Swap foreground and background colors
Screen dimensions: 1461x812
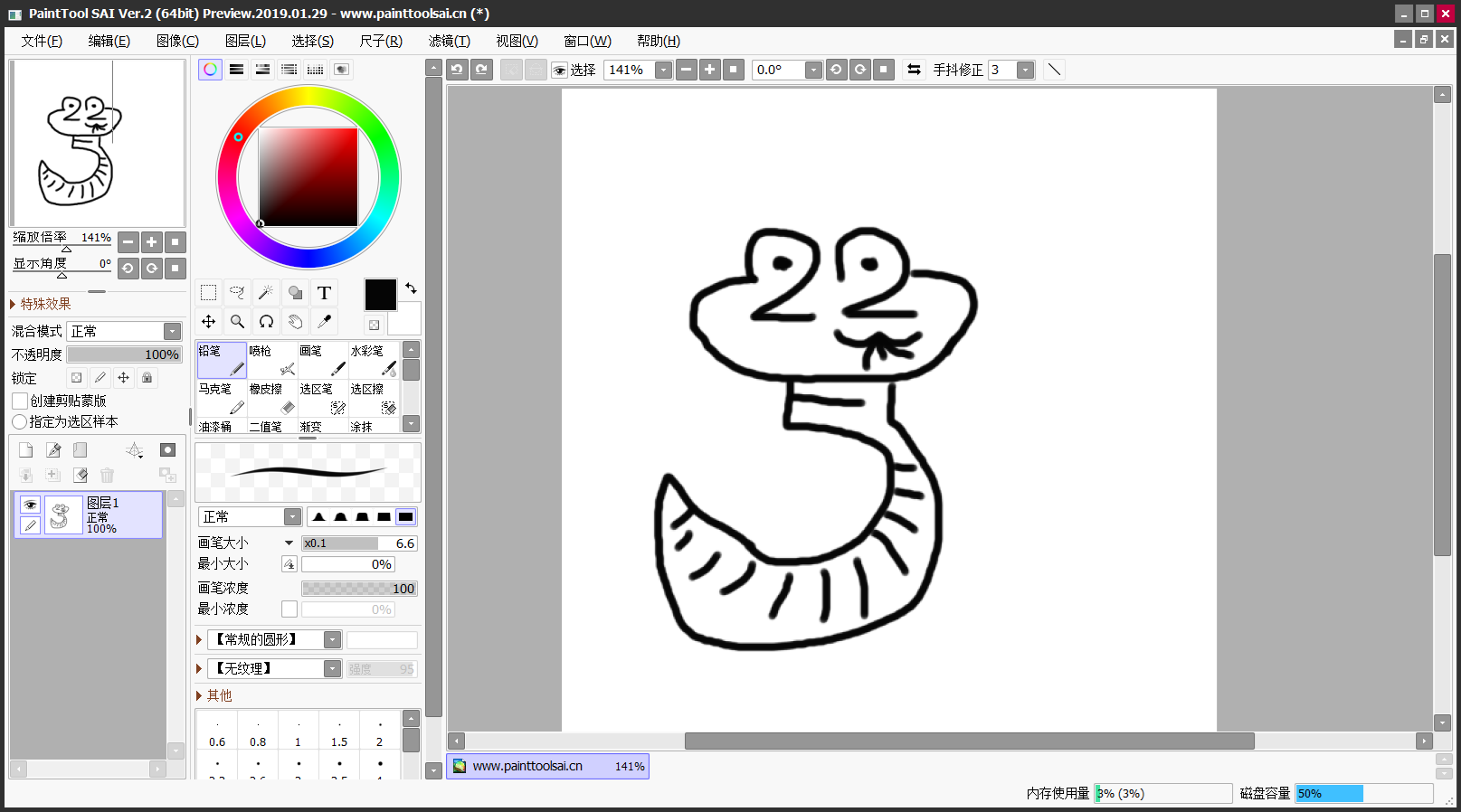pos(411,288)
